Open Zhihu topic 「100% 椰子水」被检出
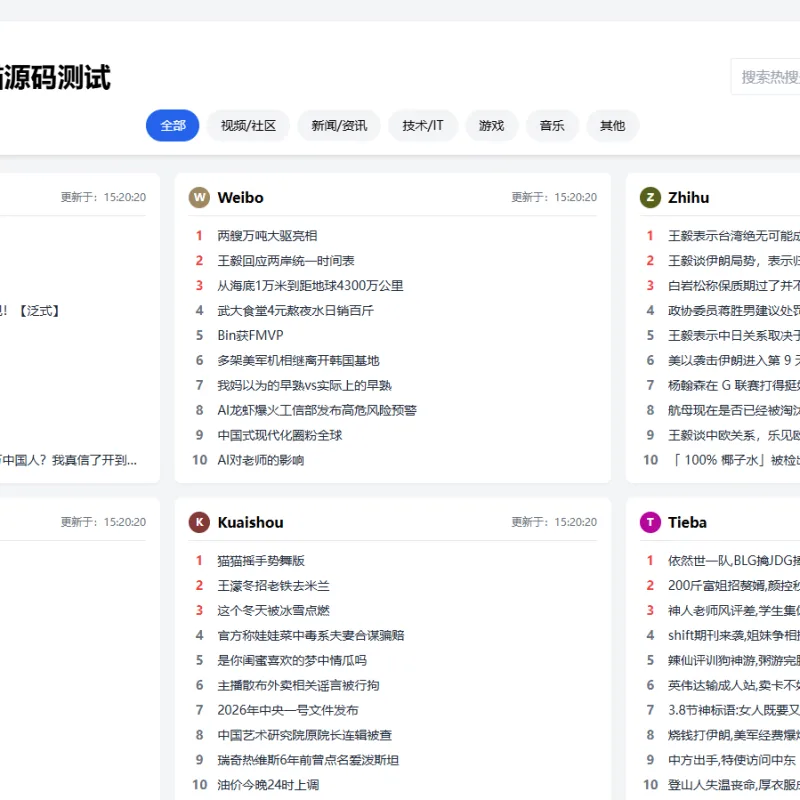The image size is (800, 800). [x=734, y=460]
